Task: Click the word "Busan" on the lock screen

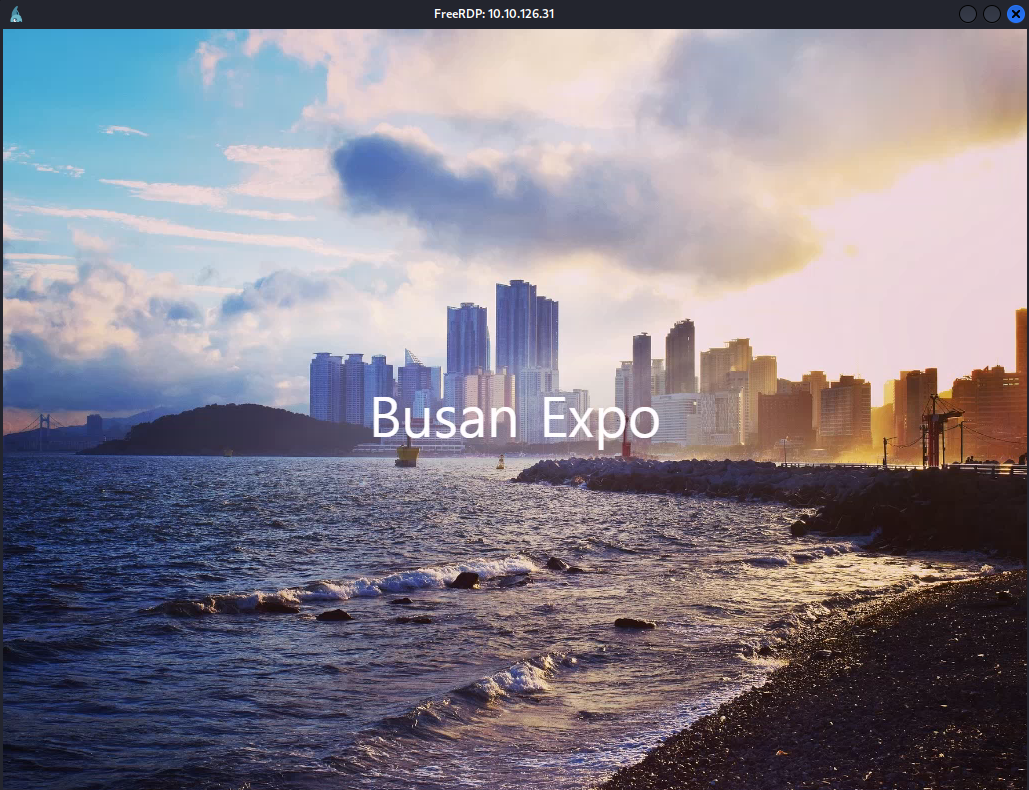Action: click(444, 418)
